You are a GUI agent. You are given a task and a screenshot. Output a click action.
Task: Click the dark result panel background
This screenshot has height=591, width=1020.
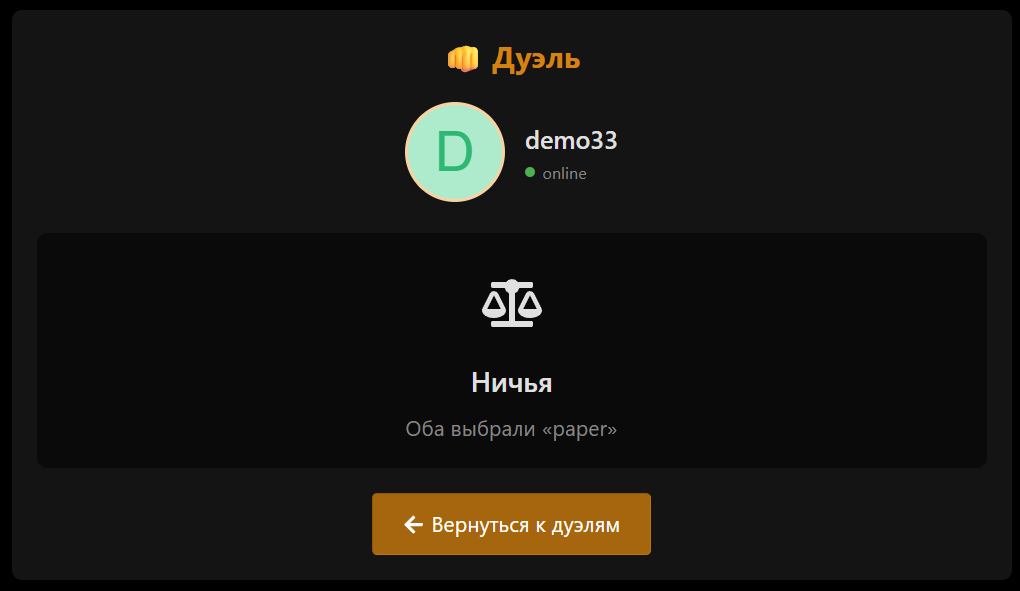pos(195,351)
